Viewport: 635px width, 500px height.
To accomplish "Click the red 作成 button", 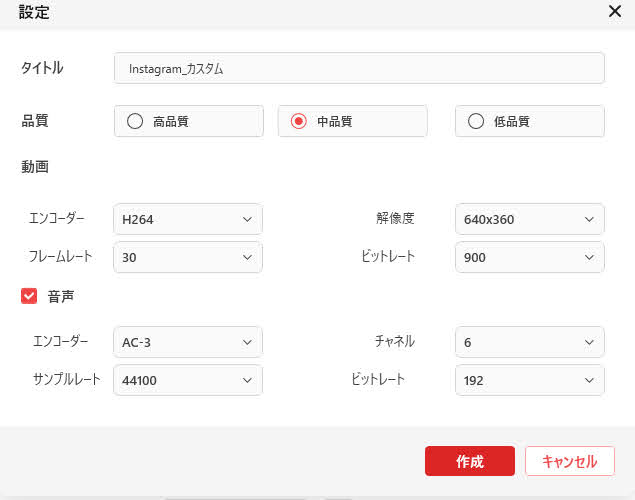I will 470,461.
